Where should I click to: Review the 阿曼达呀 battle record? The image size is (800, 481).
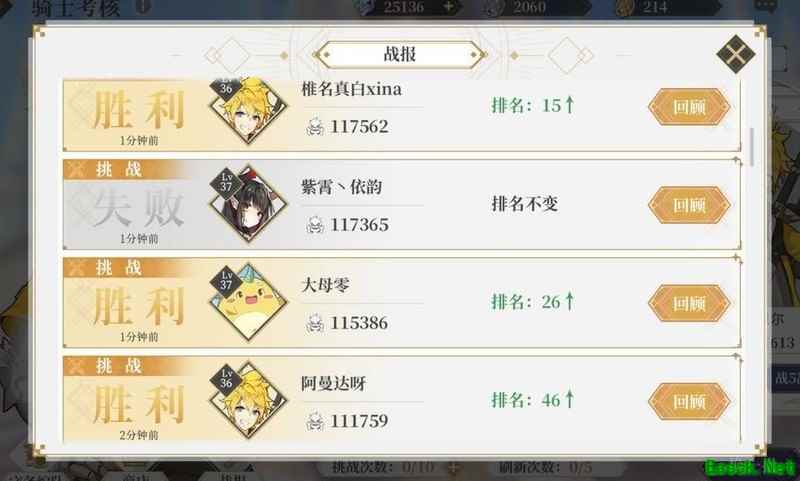[689, 402]
